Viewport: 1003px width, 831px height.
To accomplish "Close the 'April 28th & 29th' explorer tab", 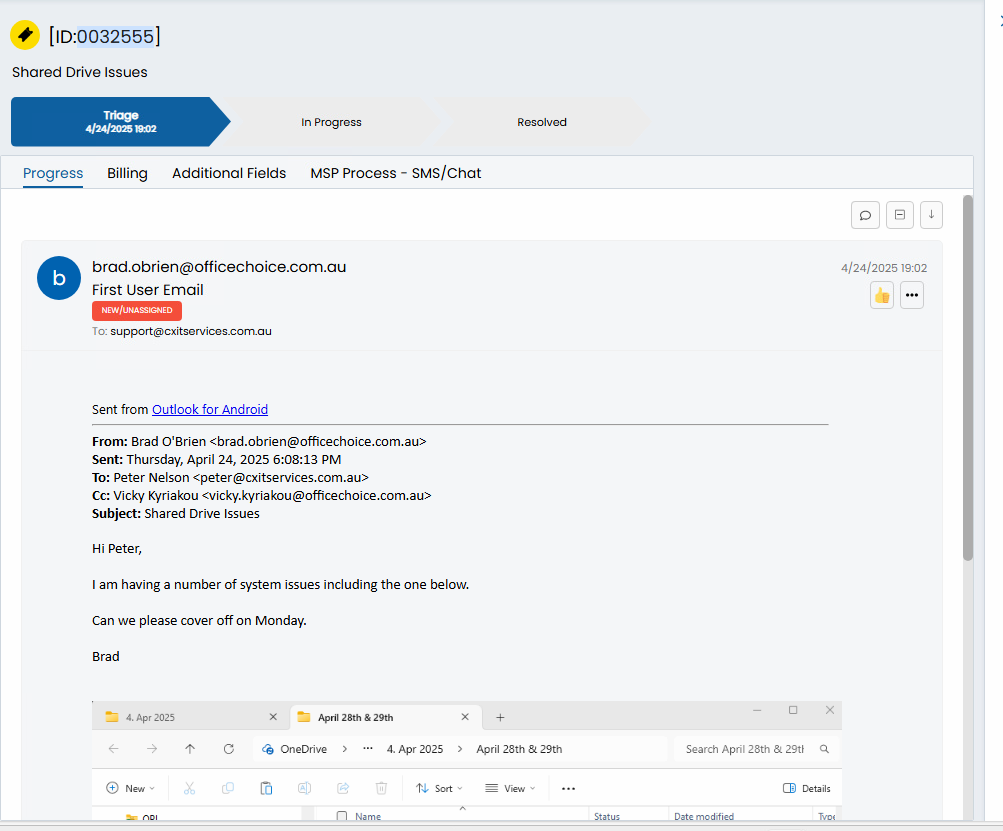I will [x=465, y=717].
